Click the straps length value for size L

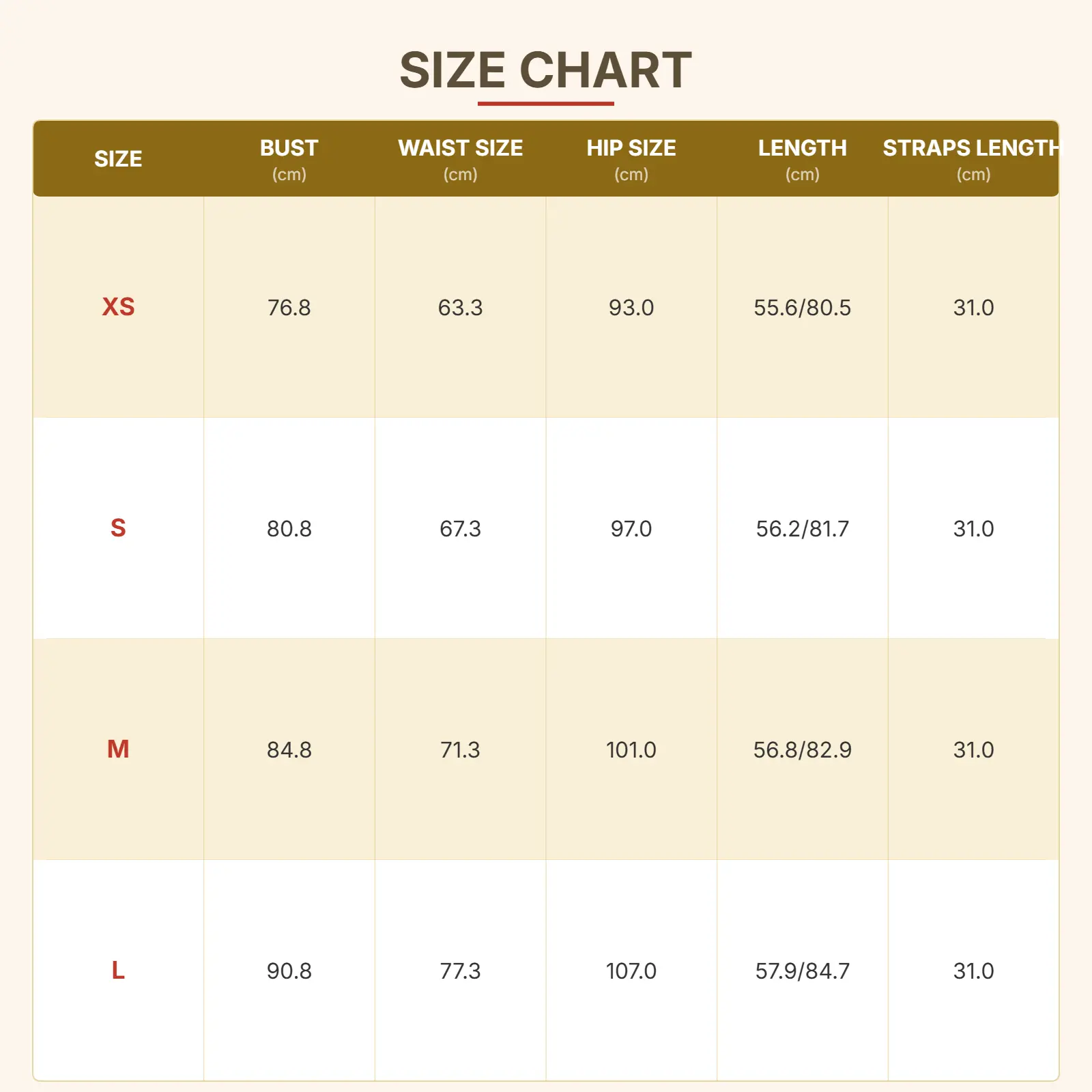click(x=973, y=971)
